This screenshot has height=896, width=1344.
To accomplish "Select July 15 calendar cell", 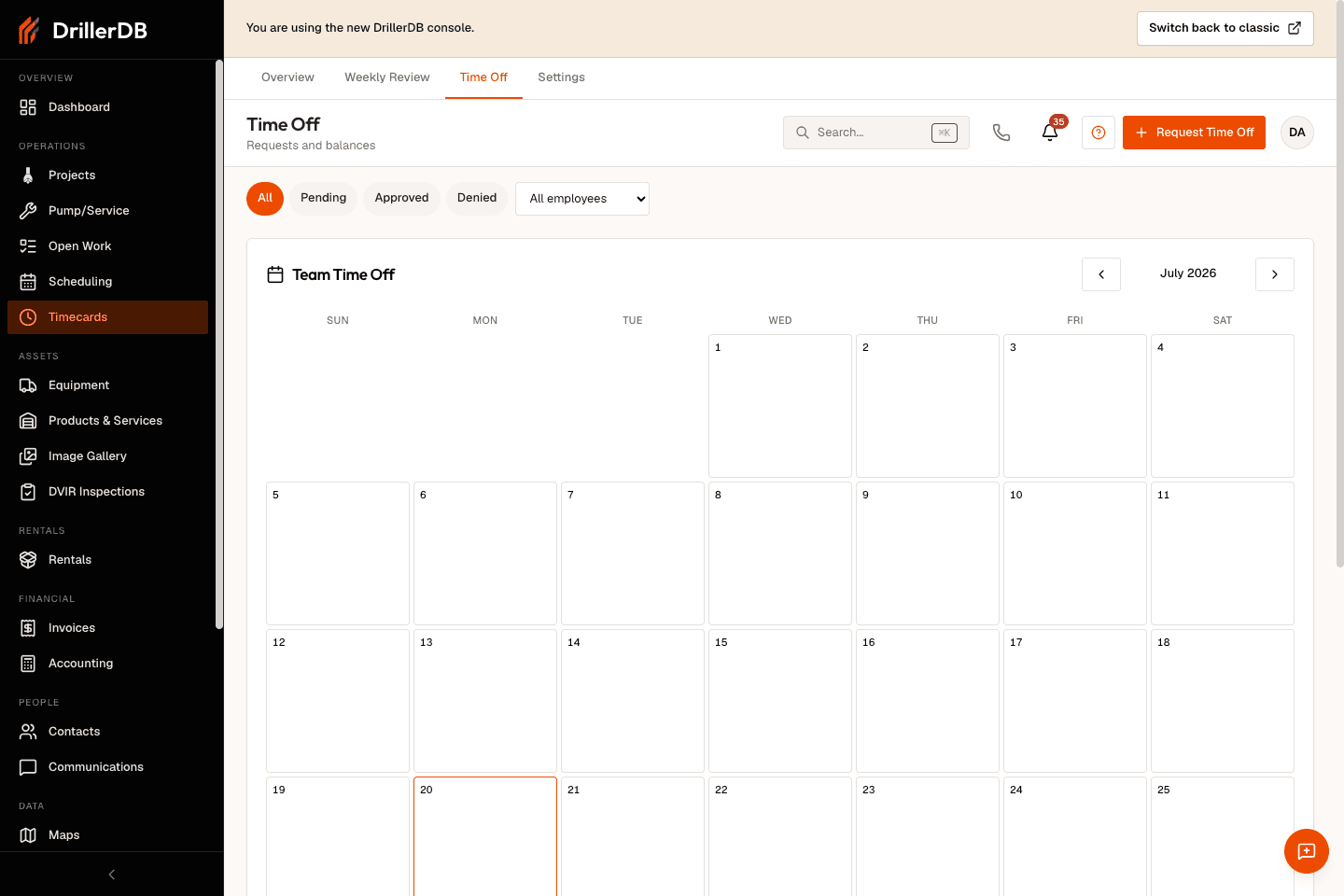I will 780,701.
